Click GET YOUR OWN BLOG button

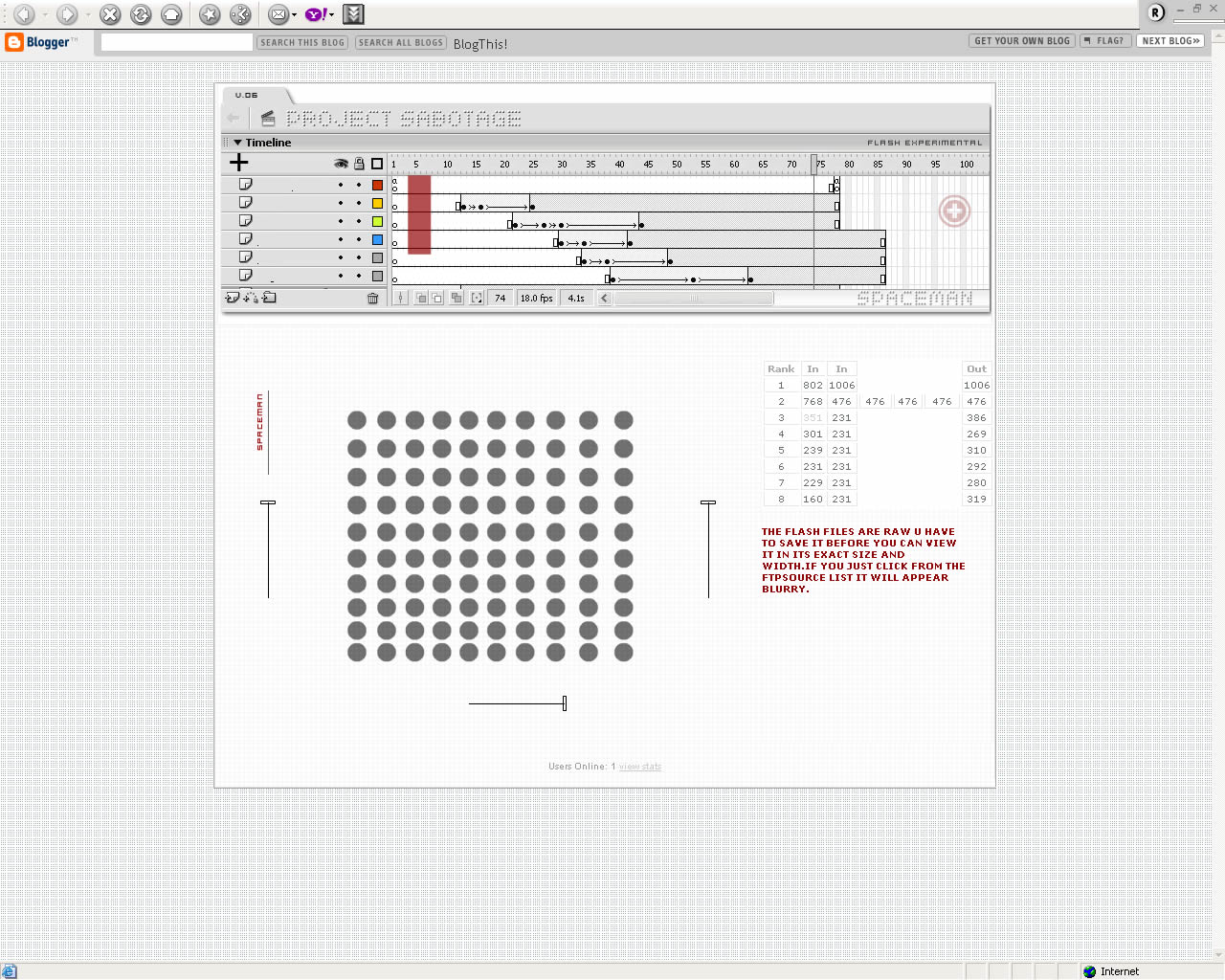tap(1022, 41)
